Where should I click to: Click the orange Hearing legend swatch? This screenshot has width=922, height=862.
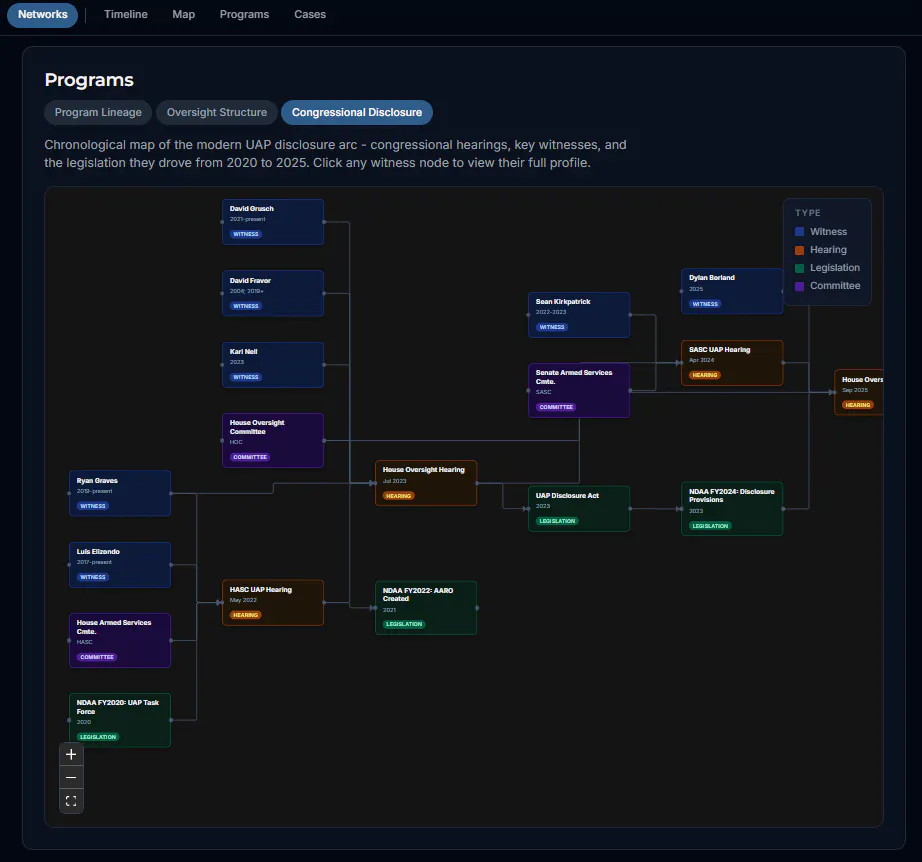[799, 250]
